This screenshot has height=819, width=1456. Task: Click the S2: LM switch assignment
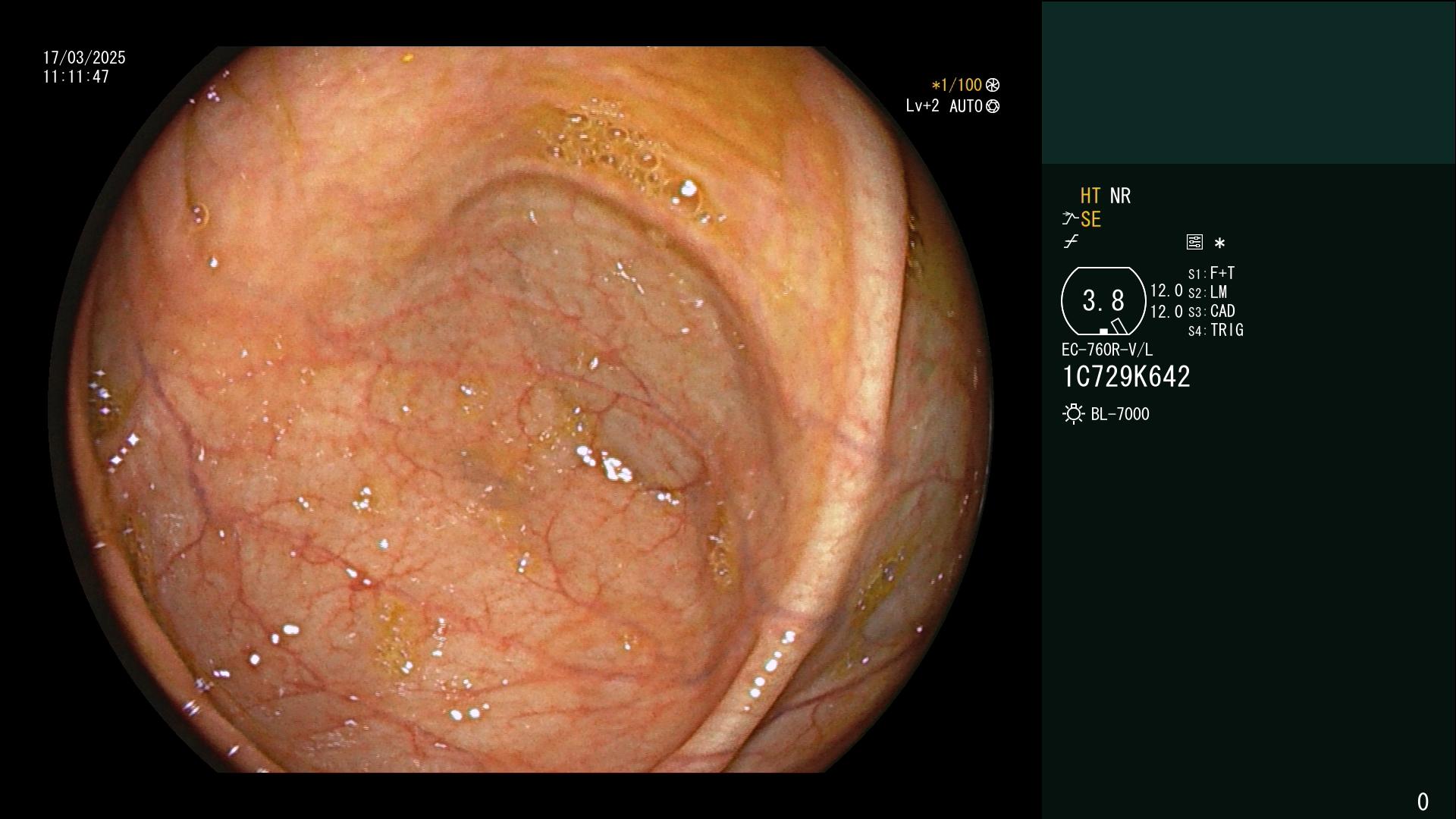[1207, 292]
